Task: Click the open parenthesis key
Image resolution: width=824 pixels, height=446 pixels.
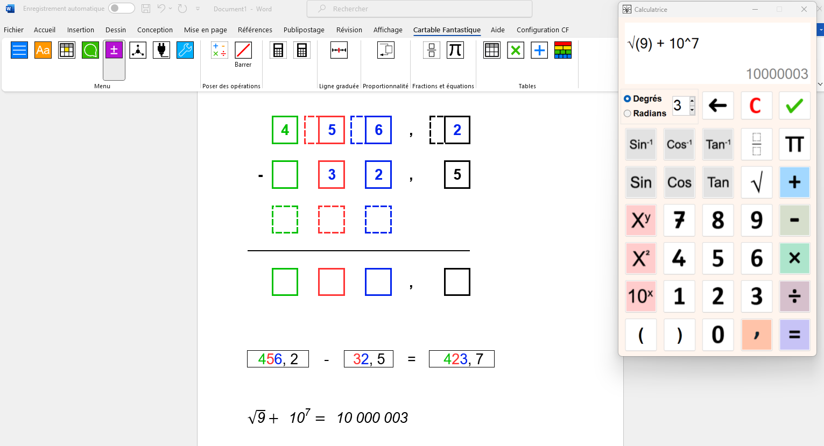Action: tap(641, 335)
